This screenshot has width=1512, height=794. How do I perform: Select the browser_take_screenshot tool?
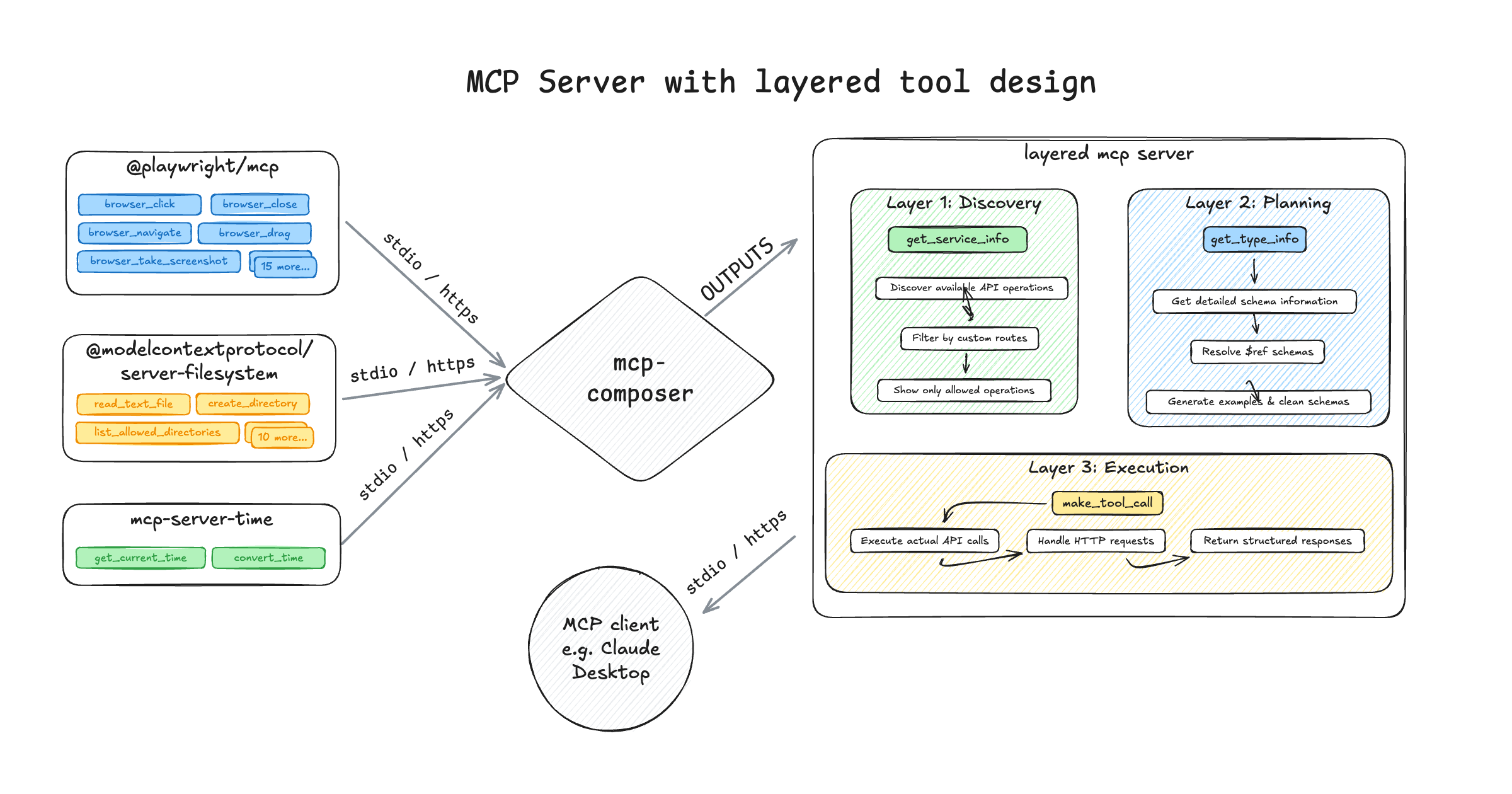[157, 261]
